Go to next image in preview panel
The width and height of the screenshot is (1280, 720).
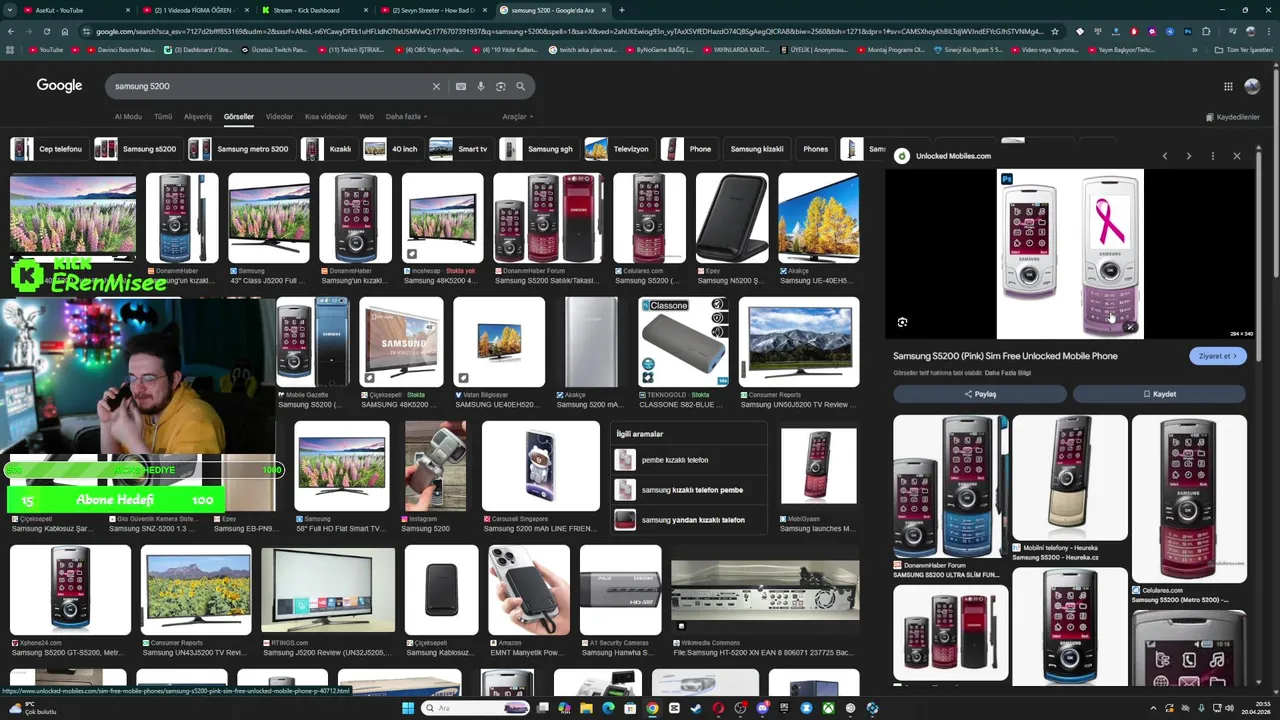click(1189, 156)
